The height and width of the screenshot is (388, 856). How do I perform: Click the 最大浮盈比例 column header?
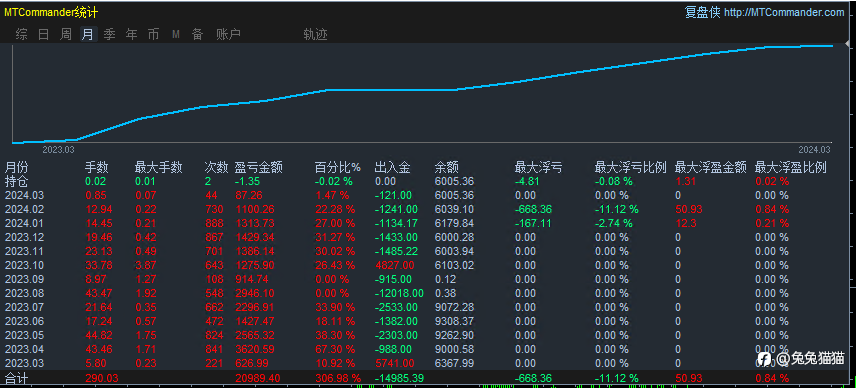[790, 167]
